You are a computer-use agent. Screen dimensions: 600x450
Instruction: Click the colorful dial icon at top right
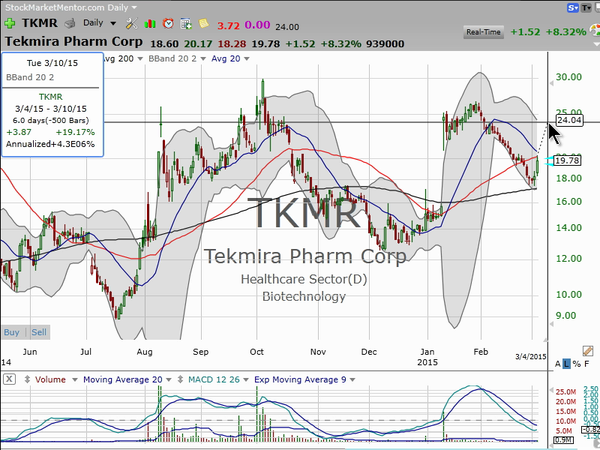click(595, 31)
